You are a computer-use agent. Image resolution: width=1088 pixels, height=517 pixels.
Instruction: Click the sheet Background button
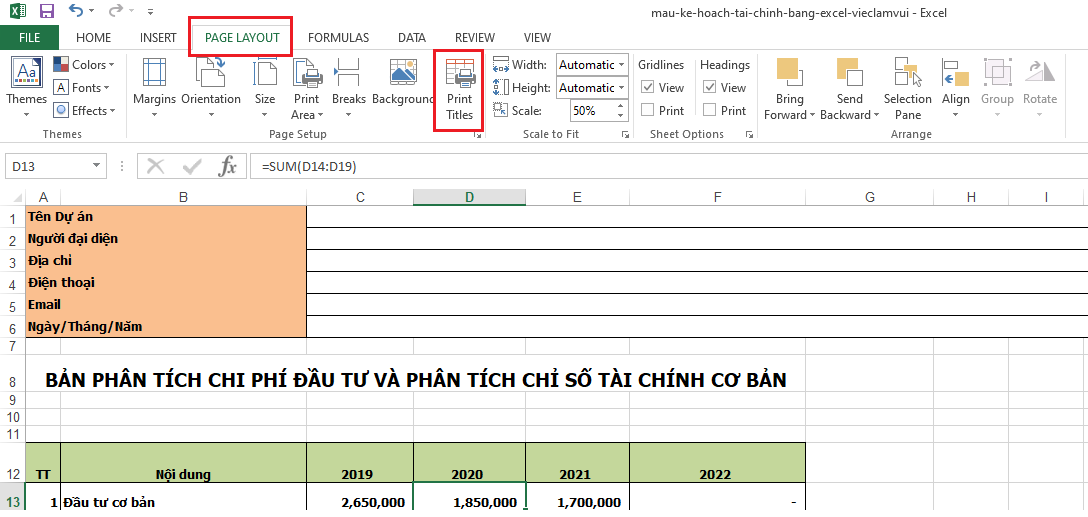click(x=402, y=82)
